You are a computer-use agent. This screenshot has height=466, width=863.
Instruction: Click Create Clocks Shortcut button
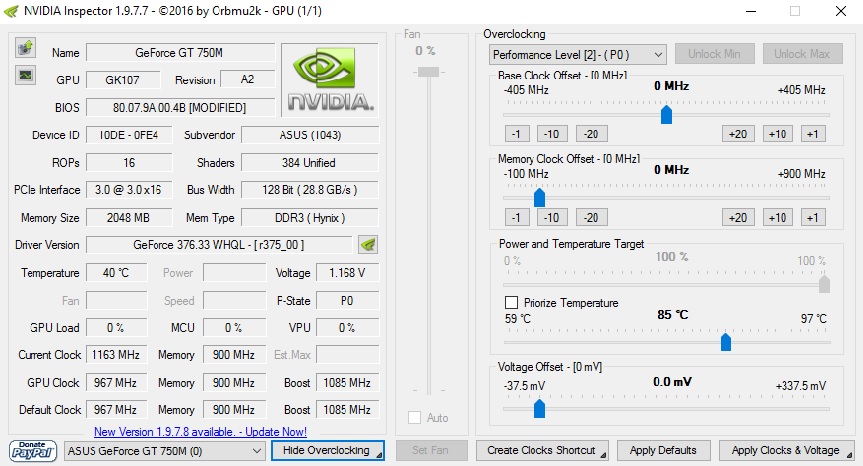tap(542, 451)
